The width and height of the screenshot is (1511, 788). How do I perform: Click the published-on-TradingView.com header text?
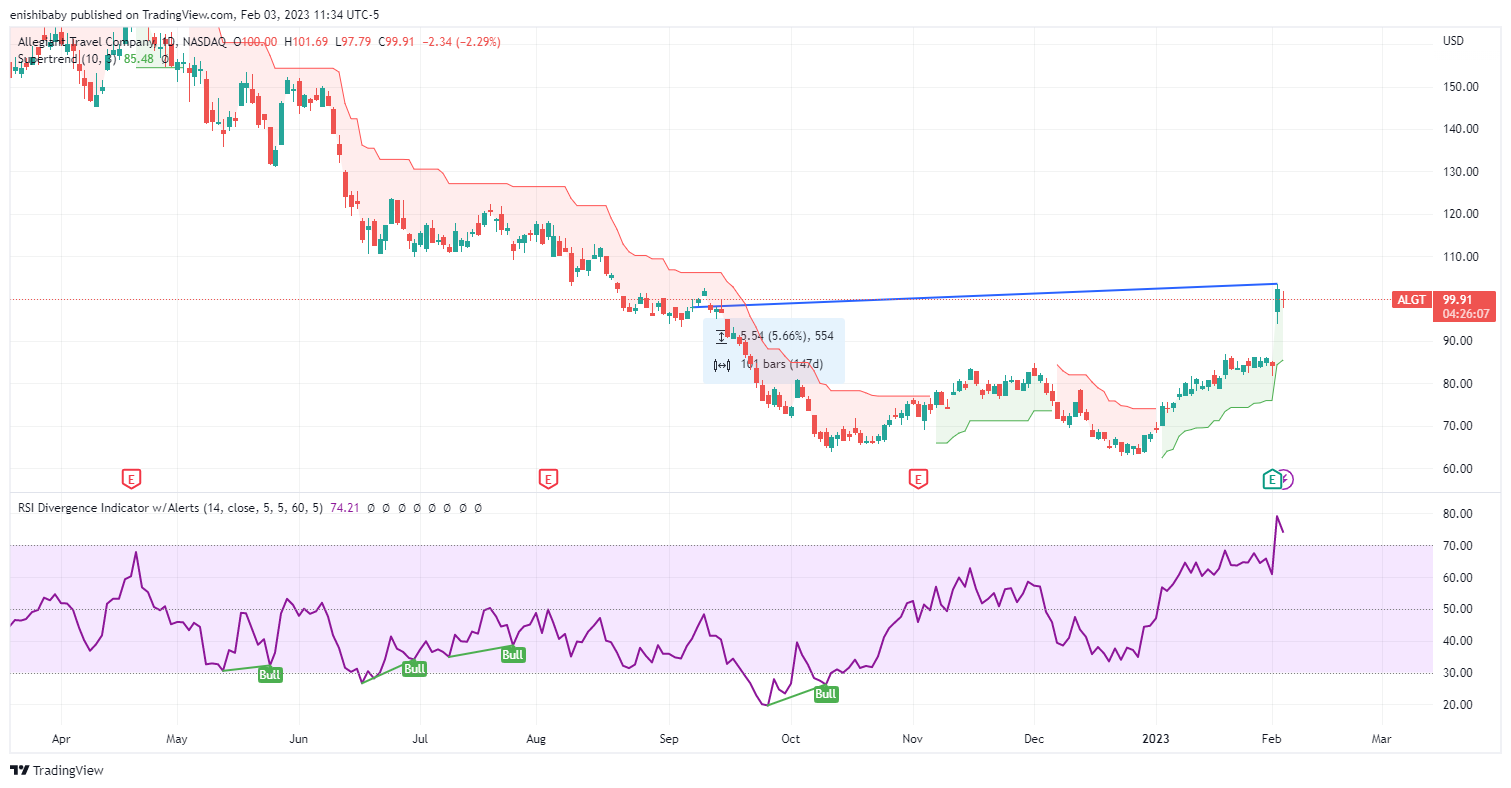tap(195, 14)
